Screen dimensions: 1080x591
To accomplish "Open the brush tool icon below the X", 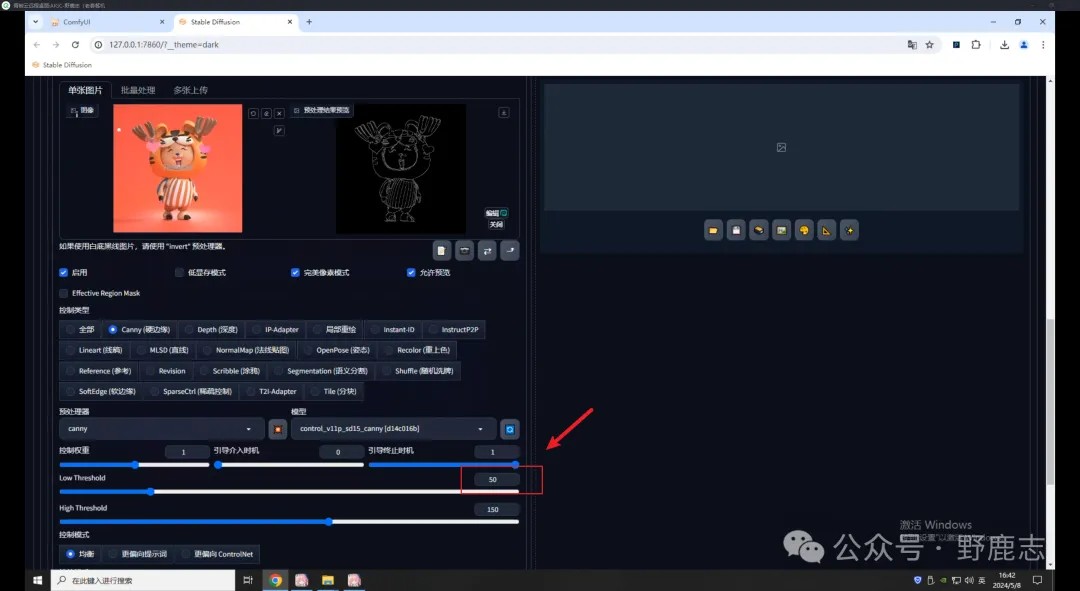I will (x=279, y=130).
